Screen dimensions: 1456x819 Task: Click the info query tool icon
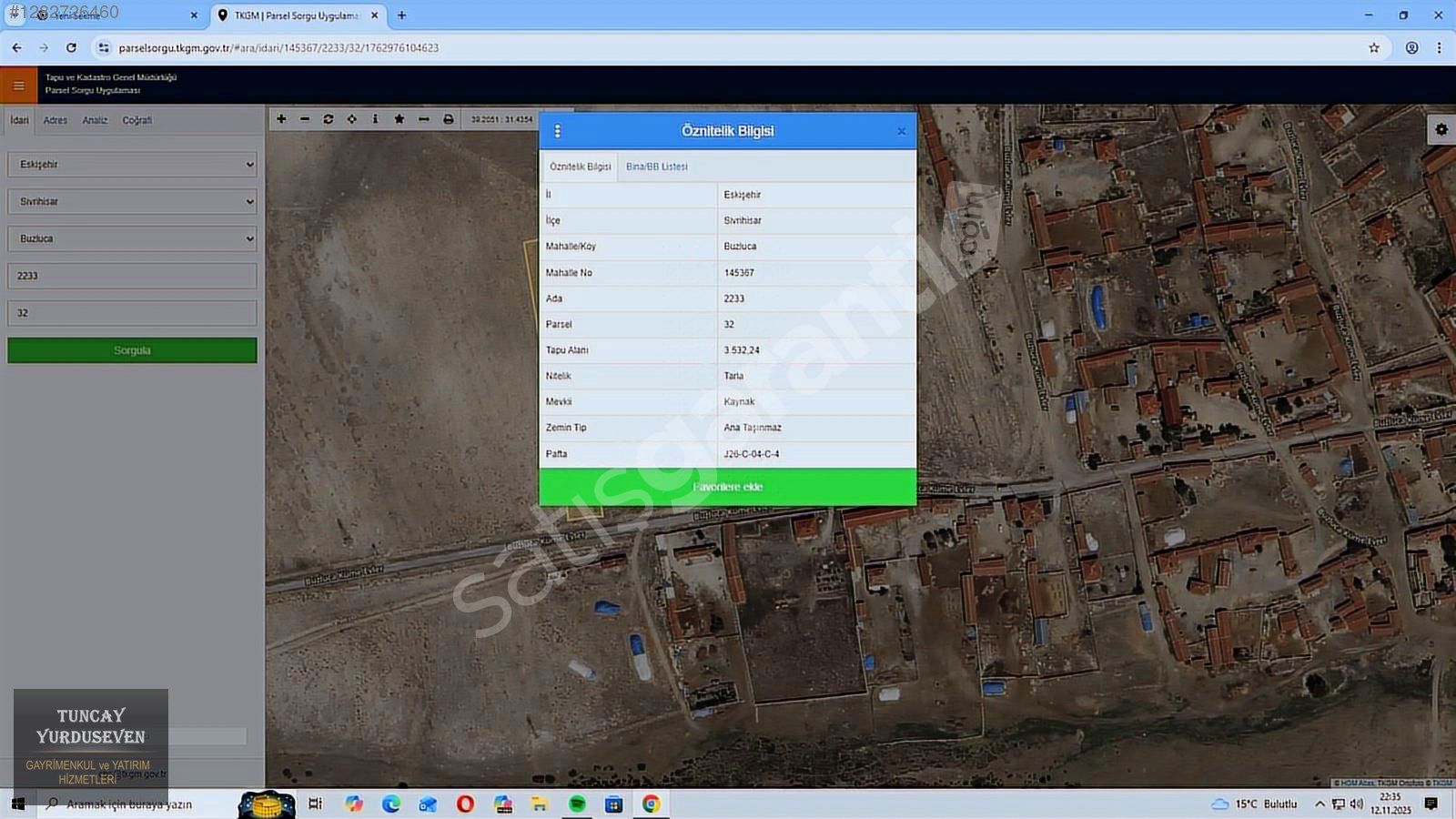[375, 119]
